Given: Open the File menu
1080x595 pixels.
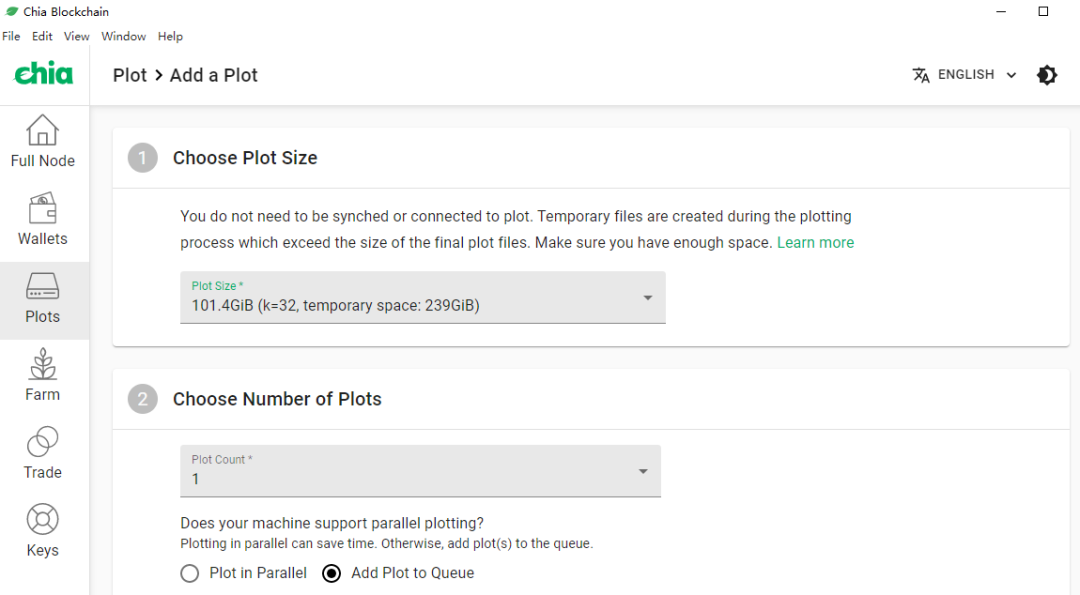Looking at the screenshot, I should click(x=11, y=36).
